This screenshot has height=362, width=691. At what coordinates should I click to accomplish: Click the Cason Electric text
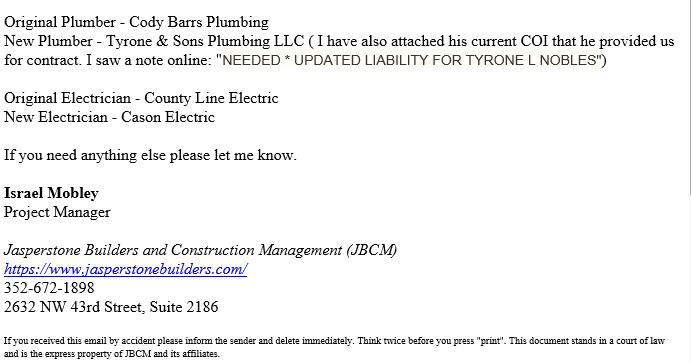(x=168, y=117)
